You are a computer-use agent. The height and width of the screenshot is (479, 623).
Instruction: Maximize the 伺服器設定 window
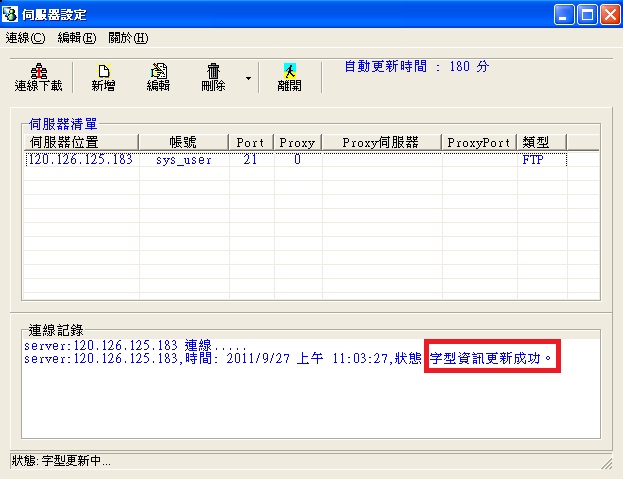click(587, 15)
